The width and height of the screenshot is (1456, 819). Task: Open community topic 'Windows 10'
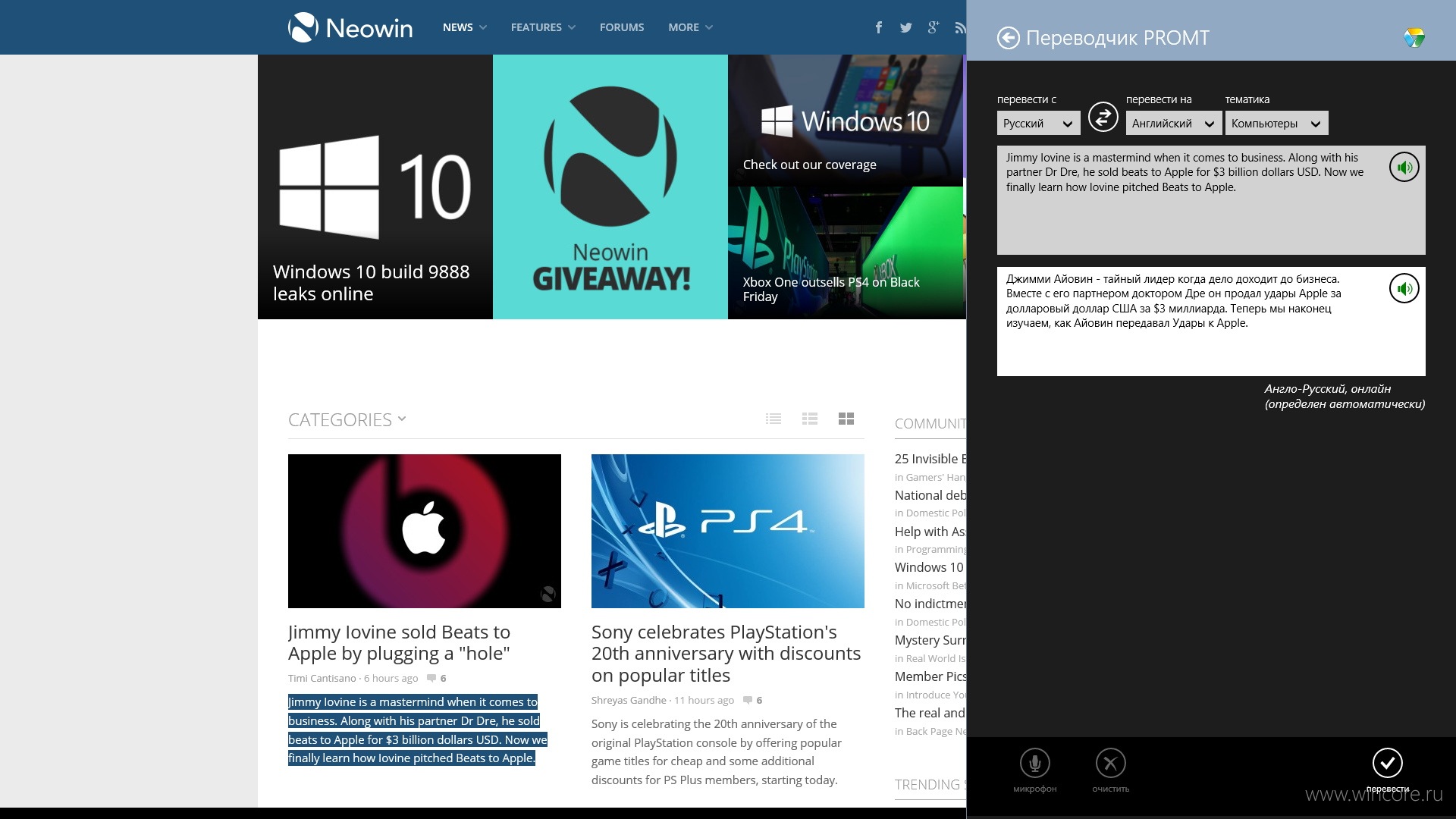[x=929, y=567]
